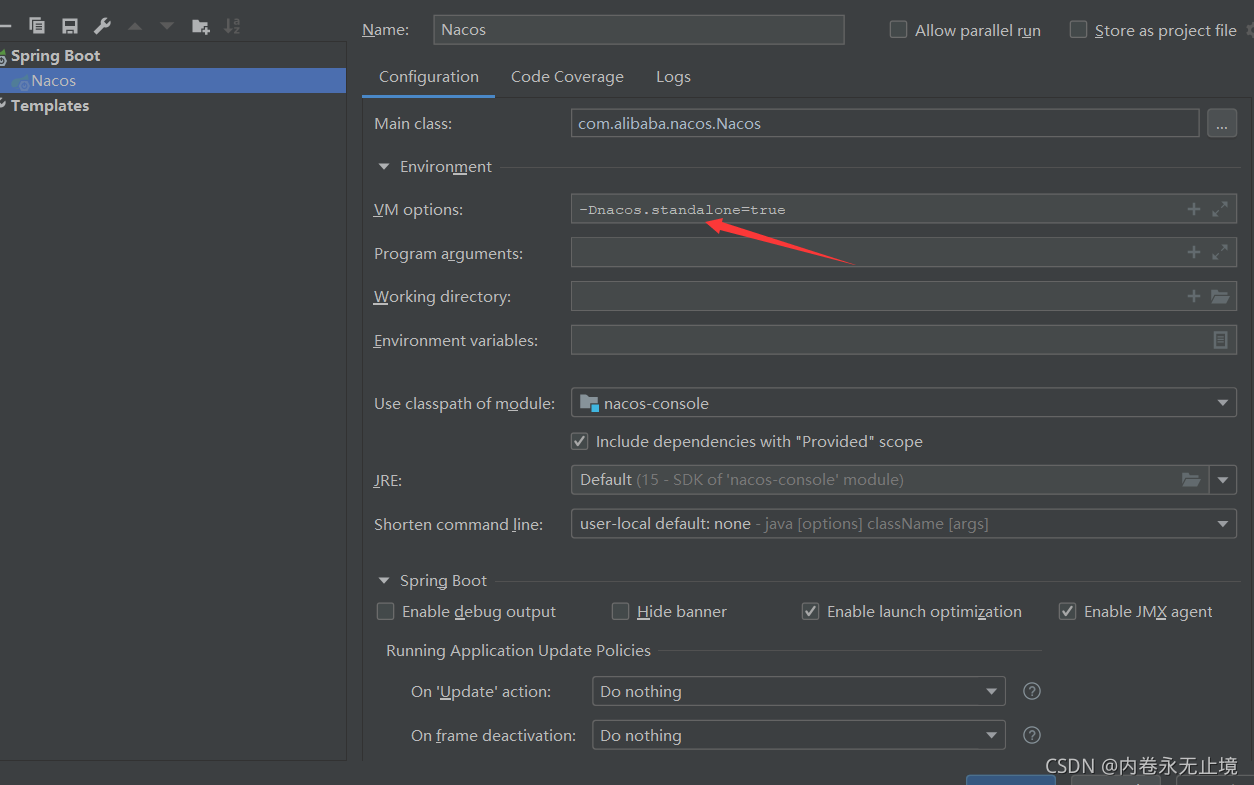
Task: Sort configurations alphabetically icon
Action: (x=232, y=26)
